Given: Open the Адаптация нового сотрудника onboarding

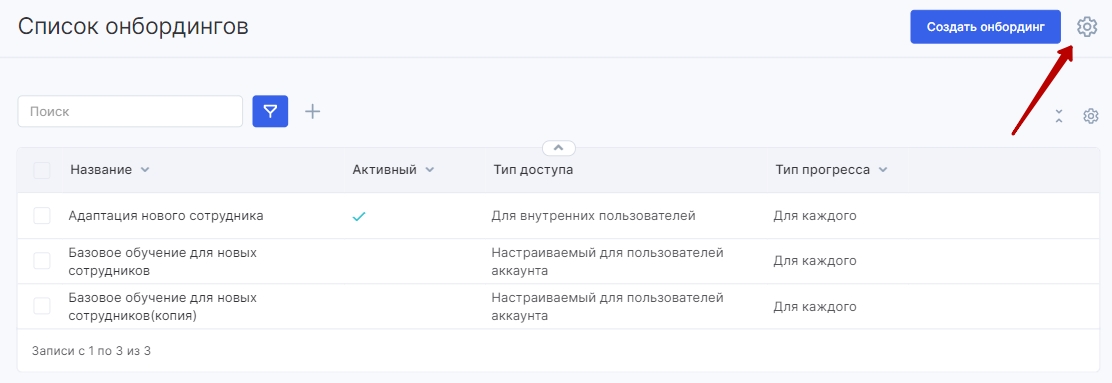Looking at the screenshot, I should [x=166, y=216].
